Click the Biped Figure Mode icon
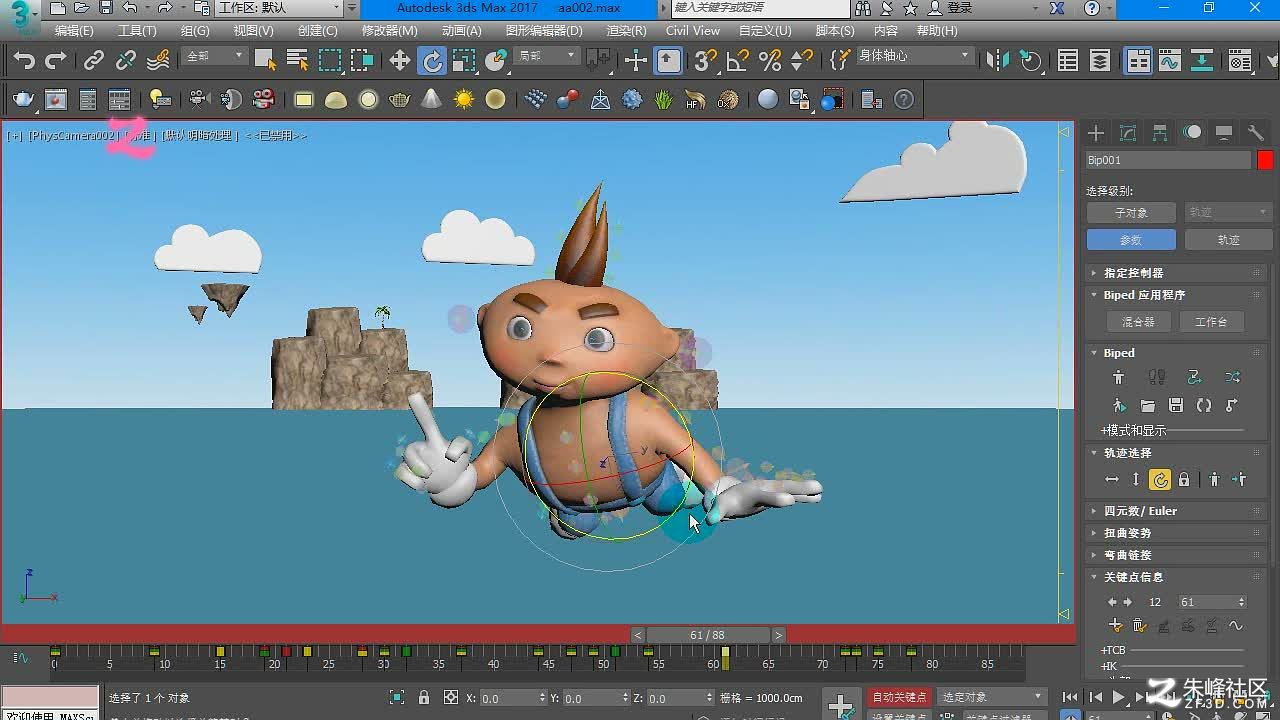Screen dimensions: 1280x720 point(1118,377)
